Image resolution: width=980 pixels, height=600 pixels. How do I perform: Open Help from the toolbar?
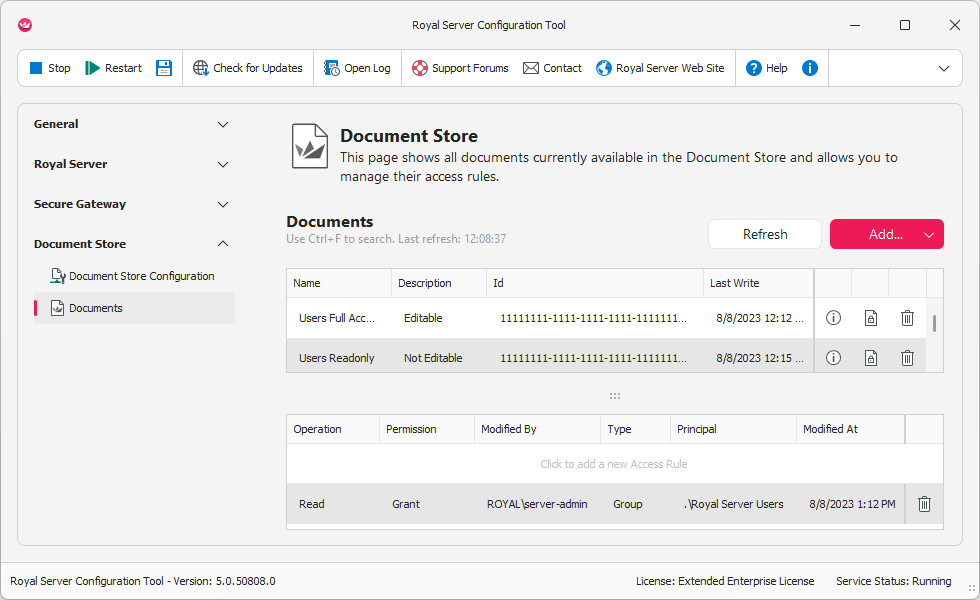[766, 68]
